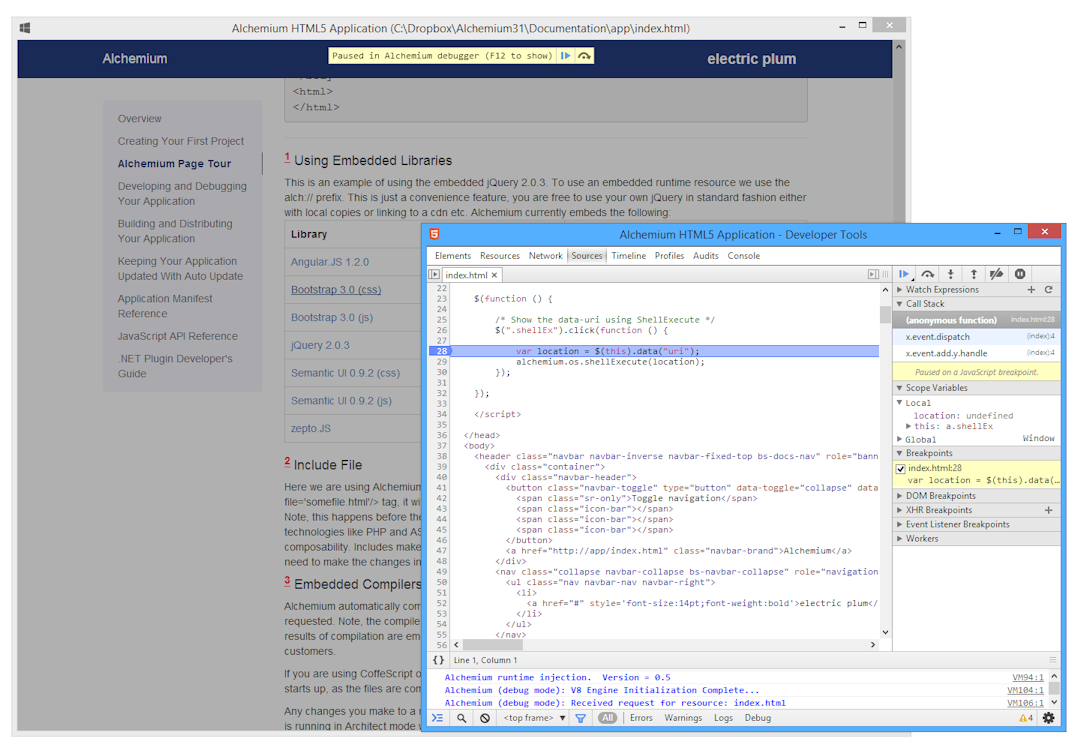This screenshot has width=1081, height=751.
Task: Click the Alchemium brand in the navbar
Action: [134, 59]
